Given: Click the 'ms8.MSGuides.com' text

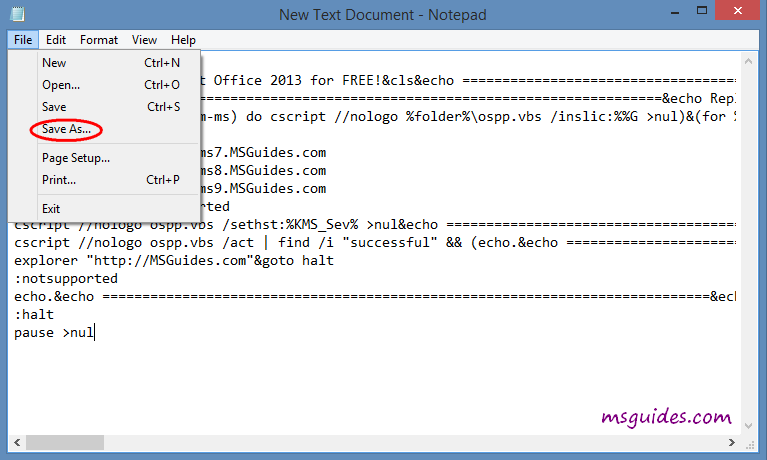Looking at the screenshot, I should [x=263, y=170].
